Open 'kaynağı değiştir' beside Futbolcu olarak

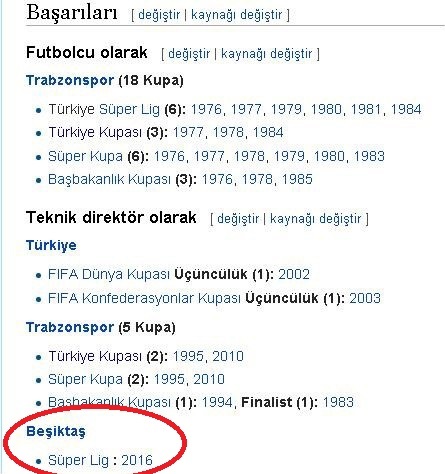[267, 54]
